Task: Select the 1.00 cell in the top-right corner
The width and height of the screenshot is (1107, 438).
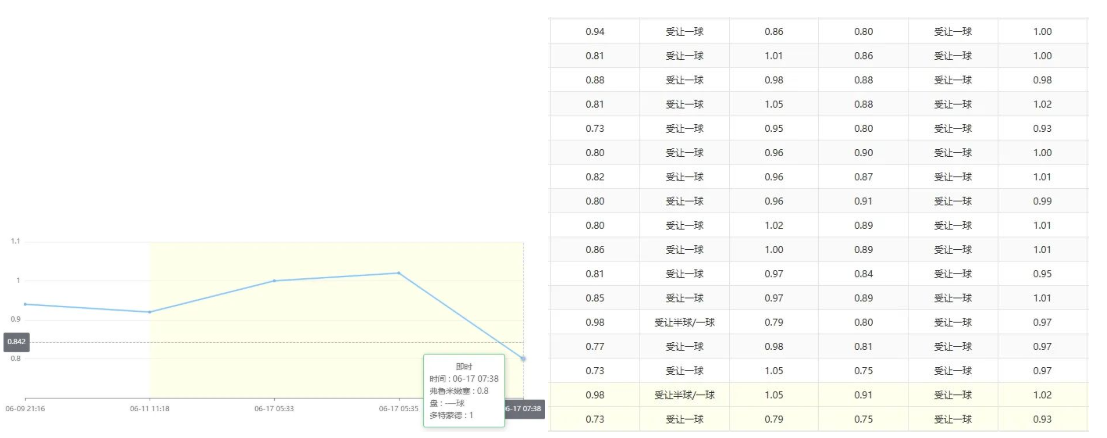Action: [x=1043, y=32]
